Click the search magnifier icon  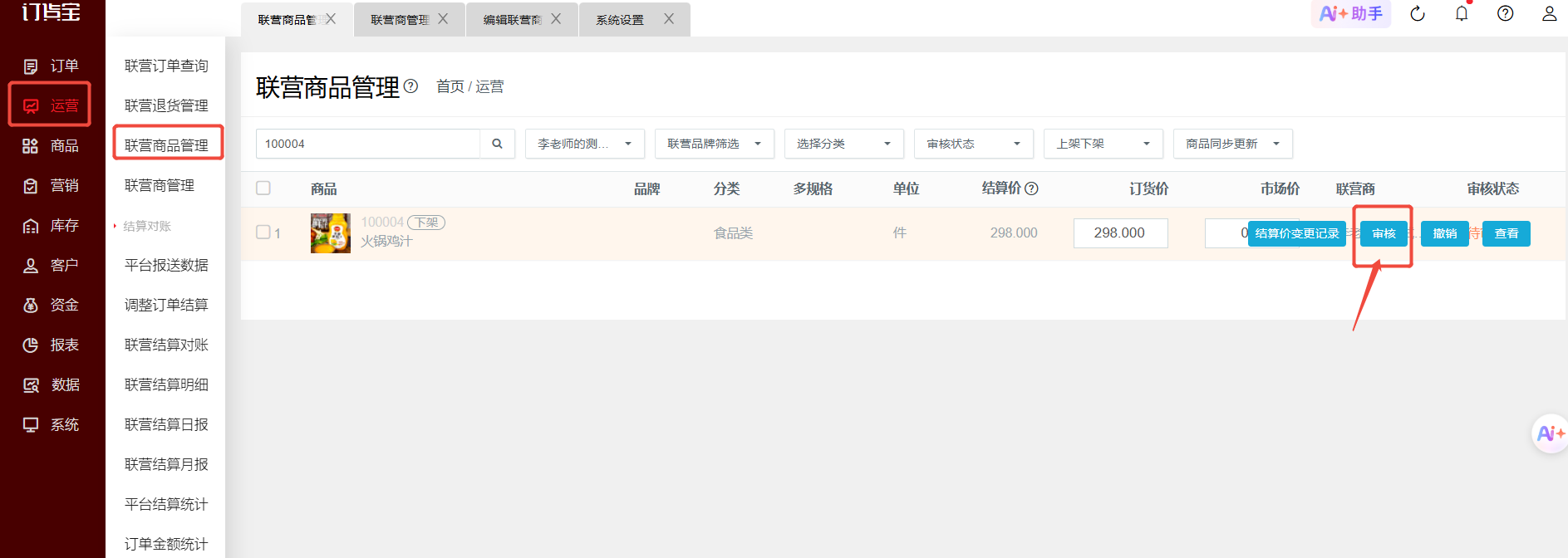click(497, 144)
